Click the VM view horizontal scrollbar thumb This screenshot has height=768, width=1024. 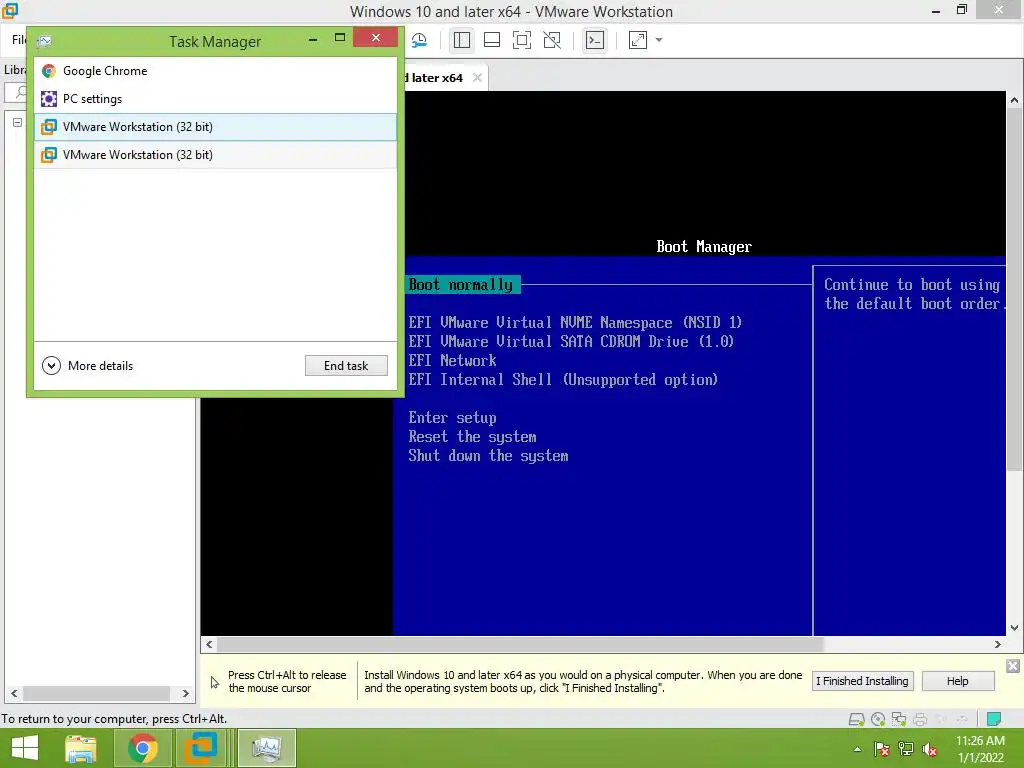520,645
